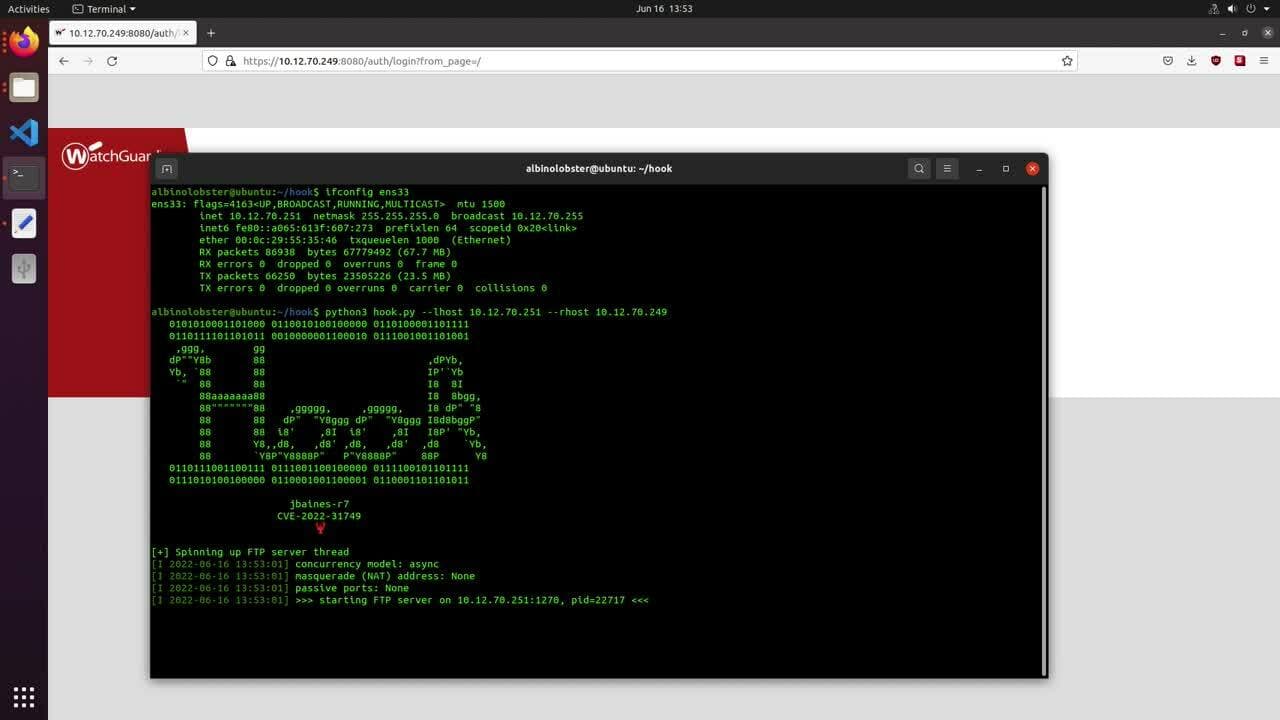Viewport: 1280px width, 720px height.
Task: Open the Text Editor dock icon
Action: point(24,223)
